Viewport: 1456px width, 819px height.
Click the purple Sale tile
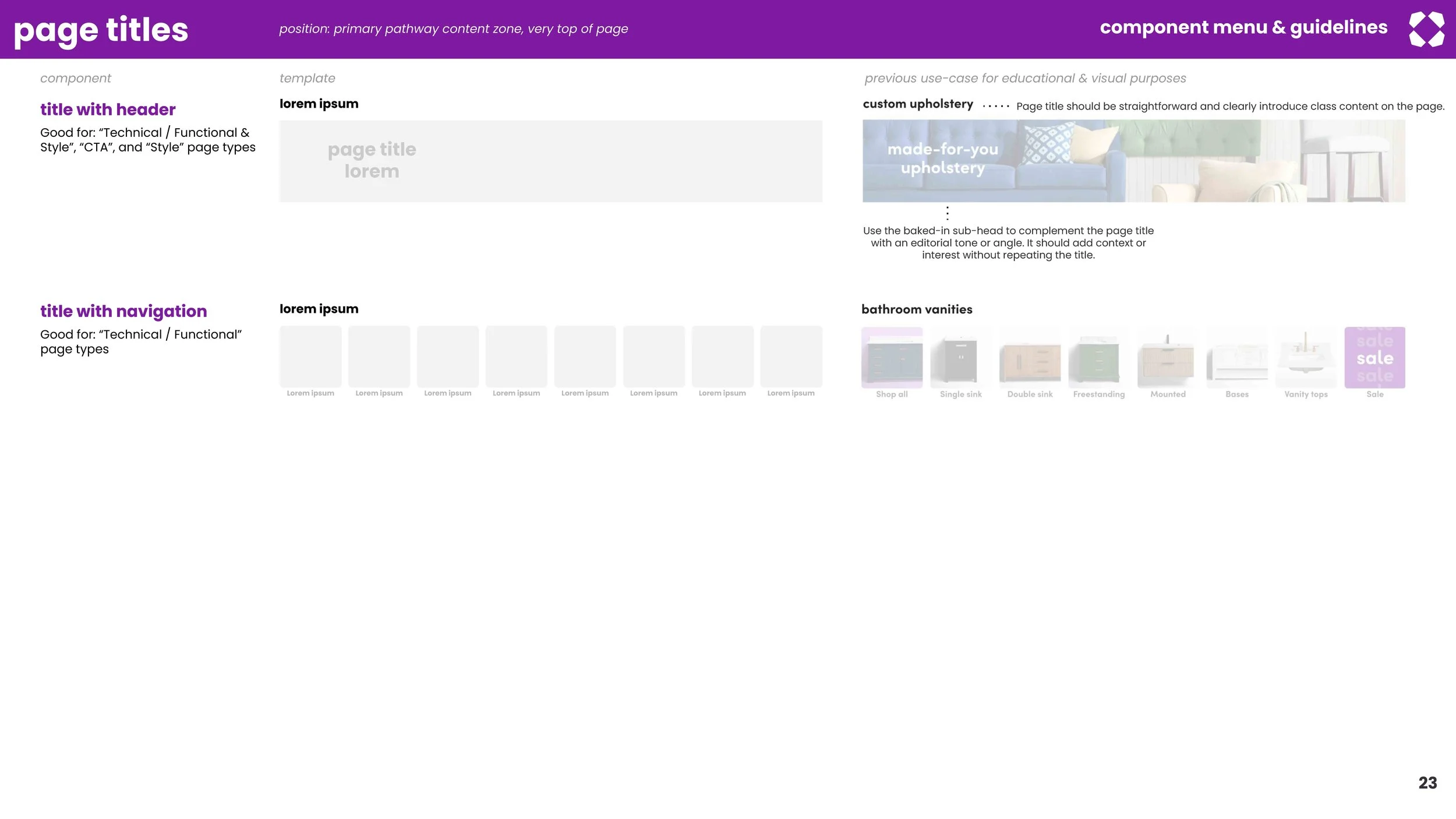1374,357
